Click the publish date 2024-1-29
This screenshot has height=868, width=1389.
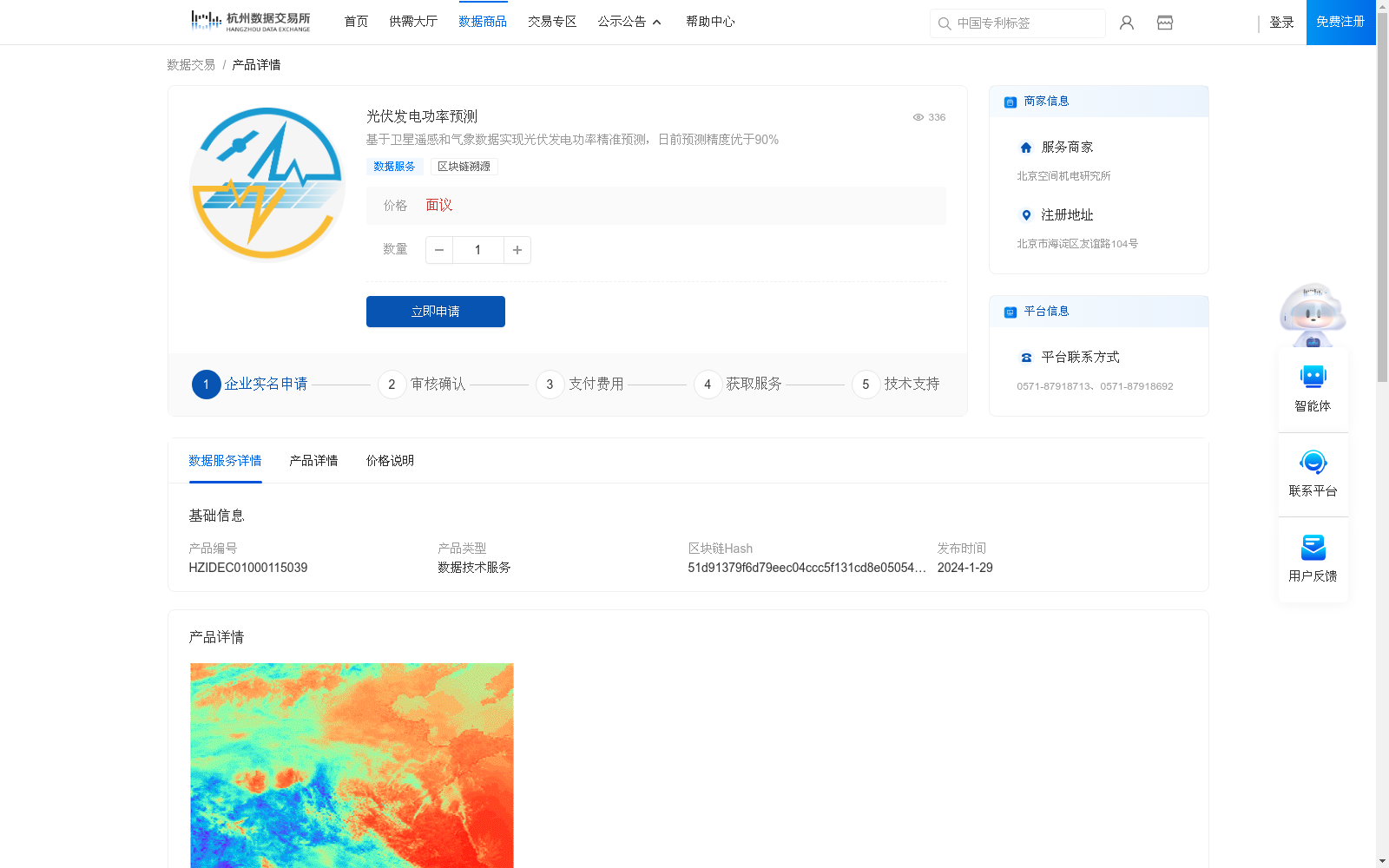(965, 568)
